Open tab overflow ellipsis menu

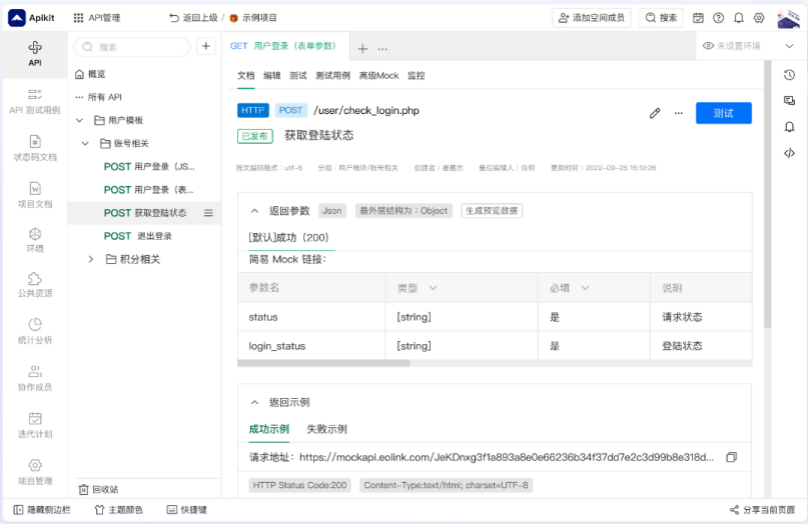pyautogui.click(x=382, y=49)
